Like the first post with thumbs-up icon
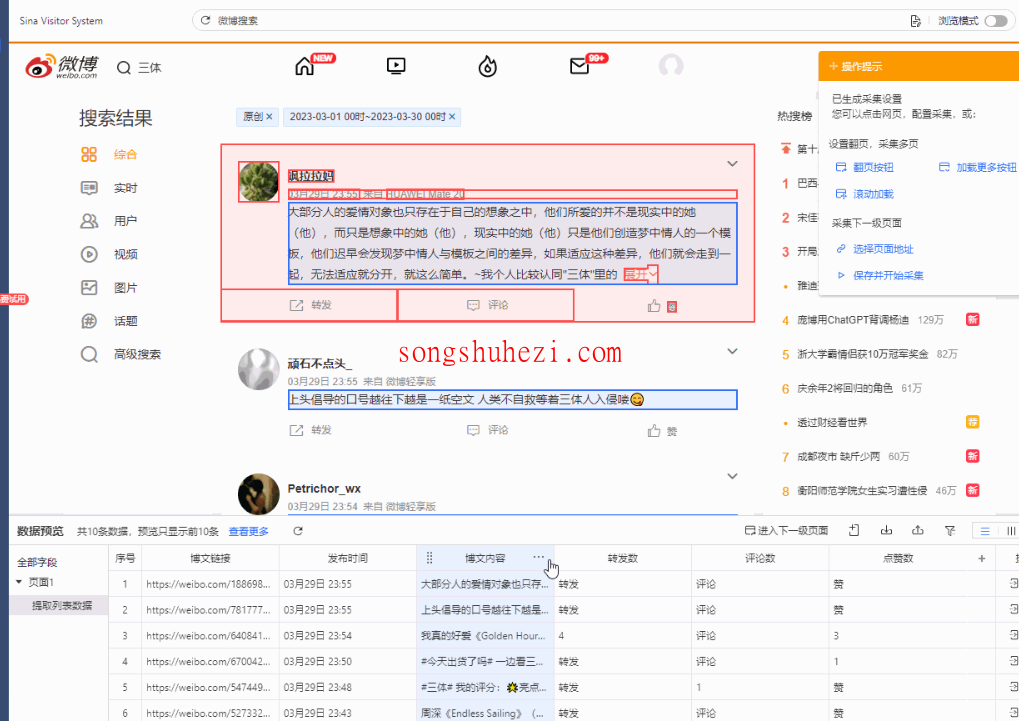Image resolution: width=1019 pixels, height=721 pixels. [x=654, y=306]
